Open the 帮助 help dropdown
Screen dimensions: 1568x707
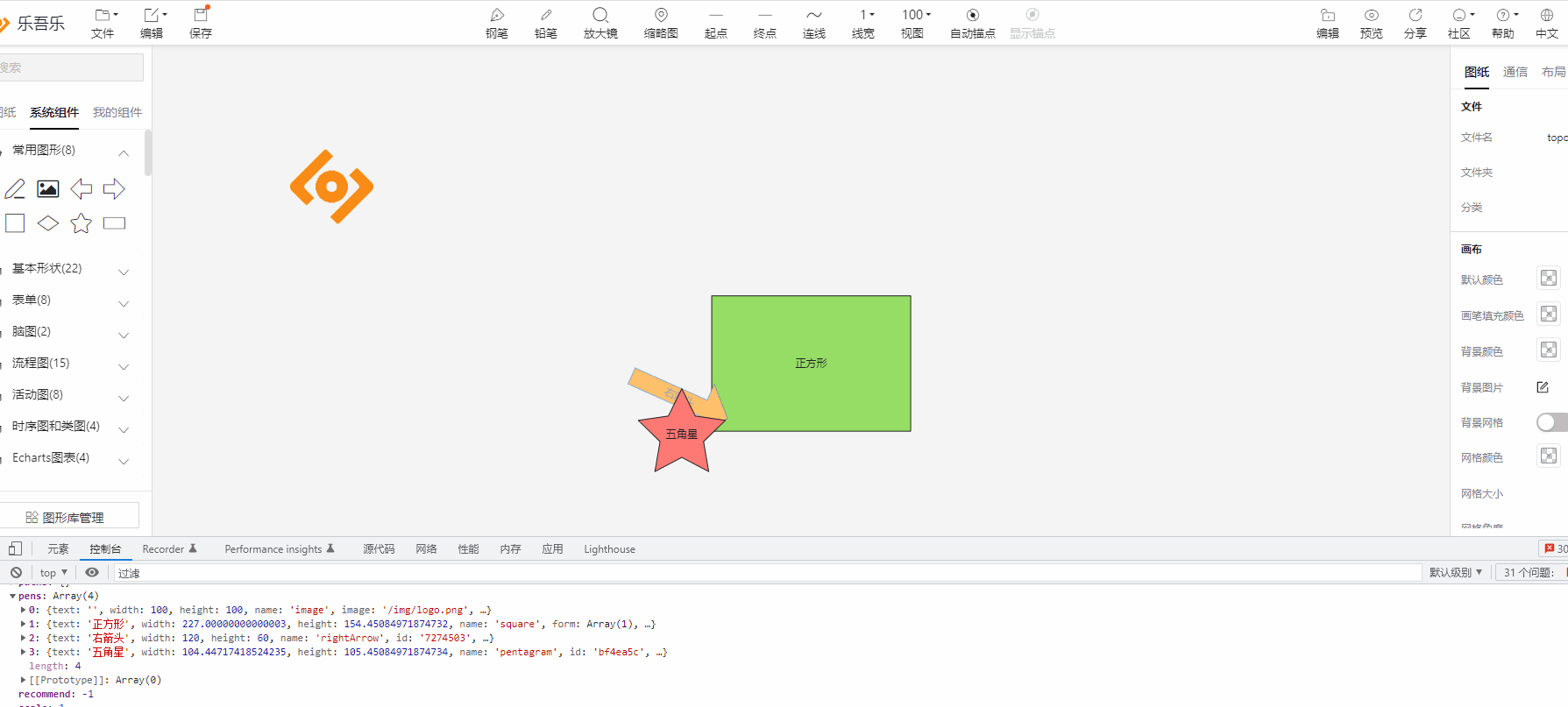pyautogui.click(x=1504, y=24)
